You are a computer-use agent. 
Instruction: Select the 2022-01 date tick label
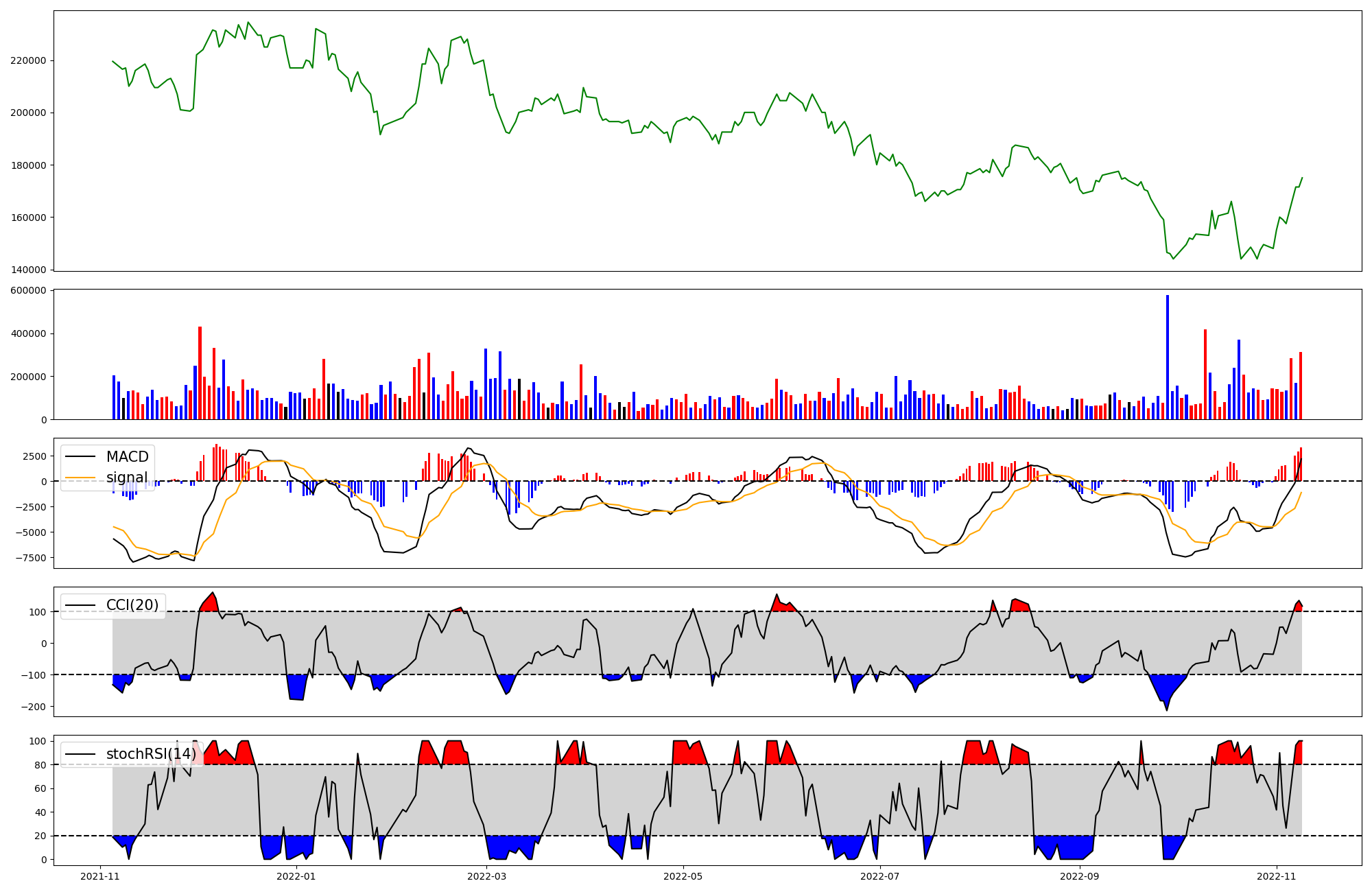click(x=296, y=876)
